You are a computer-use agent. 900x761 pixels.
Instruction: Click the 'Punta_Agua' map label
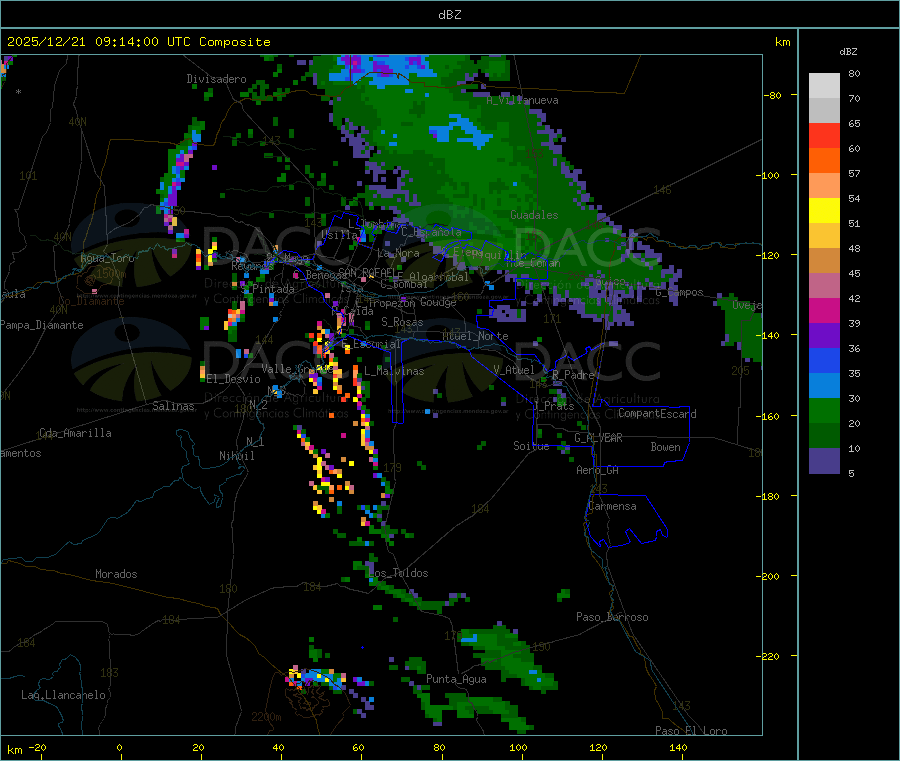456,680
